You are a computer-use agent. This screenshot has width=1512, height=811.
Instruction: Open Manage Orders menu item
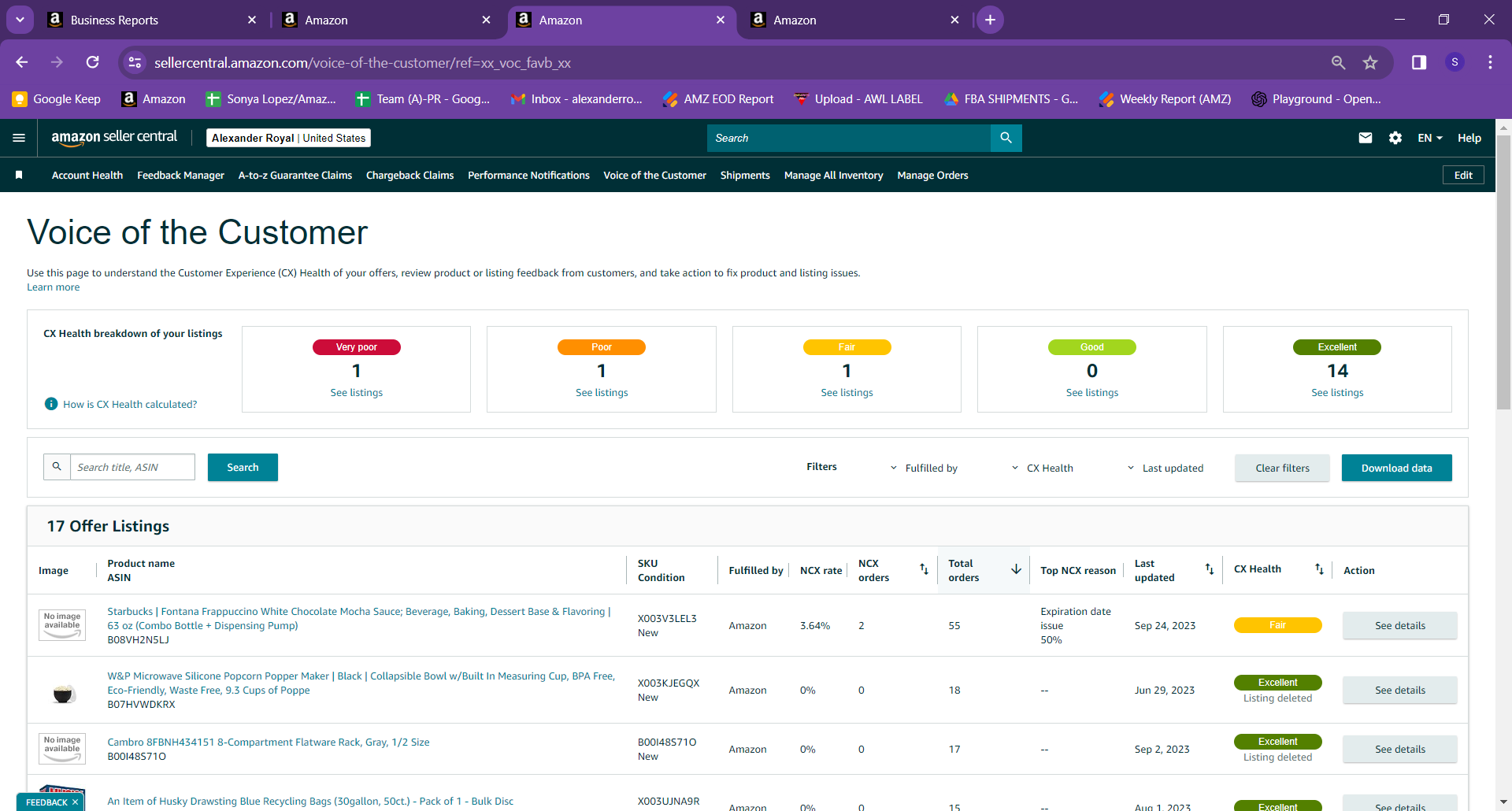click(x=932, y=175)
